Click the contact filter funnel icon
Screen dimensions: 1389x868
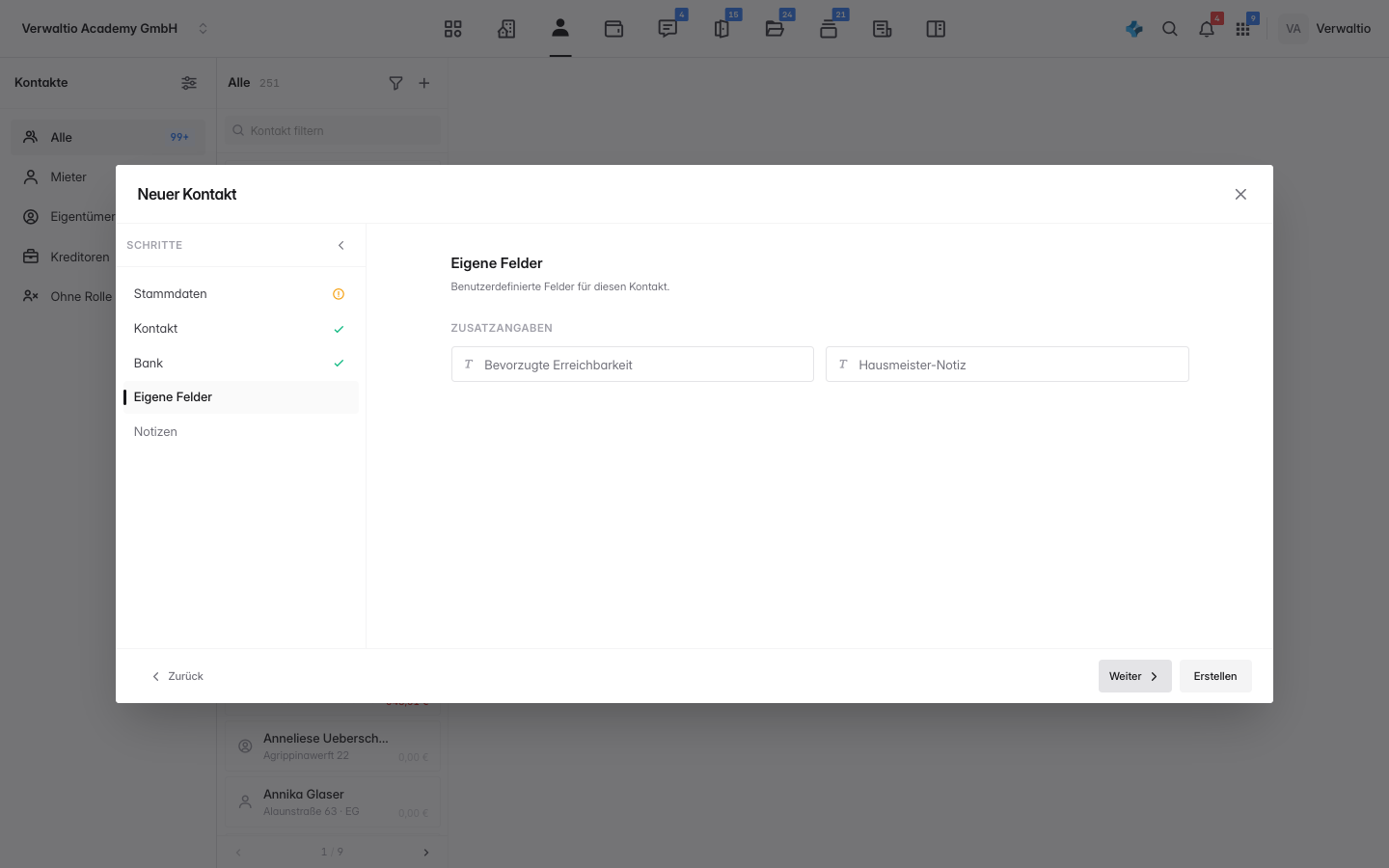click(x=395, y=83)
